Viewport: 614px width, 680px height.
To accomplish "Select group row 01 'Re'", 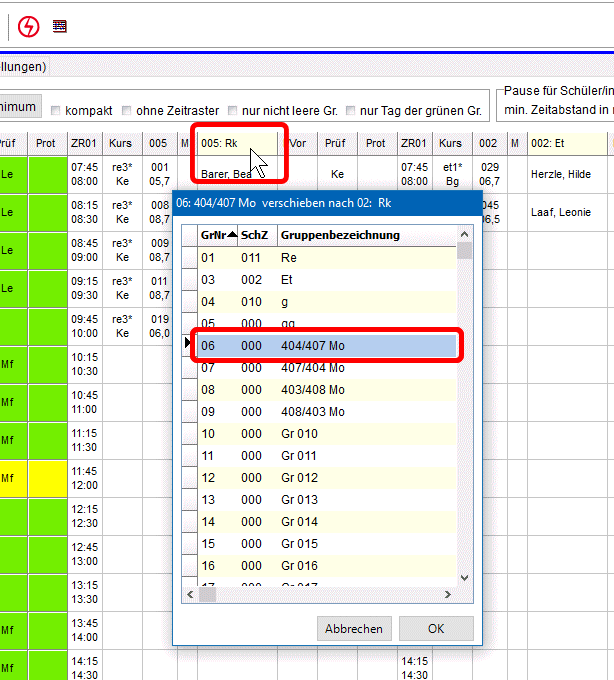I will point(325,257).
